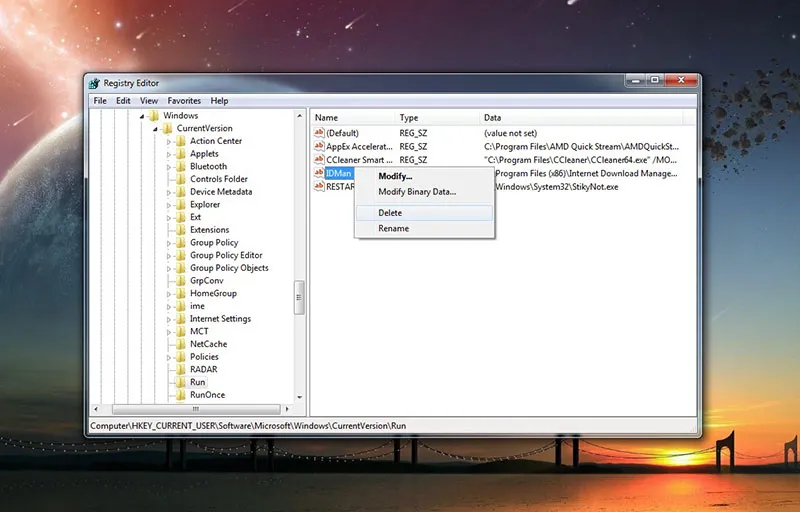Click the (Default) string value icon

pyautogui.click(x=320, y=133)
